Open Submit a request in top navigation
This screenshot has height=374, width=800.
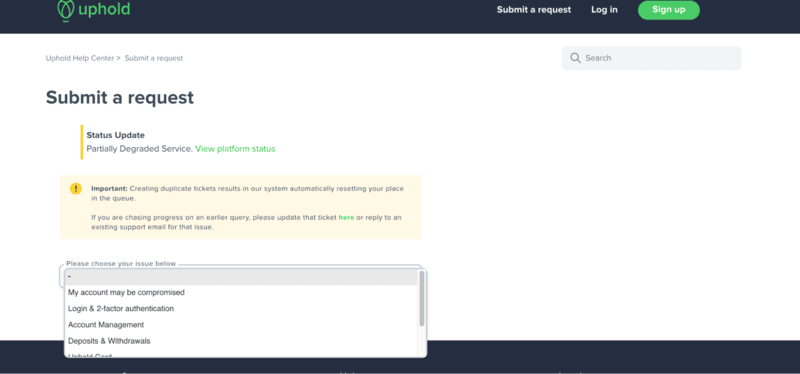(534, 10)
